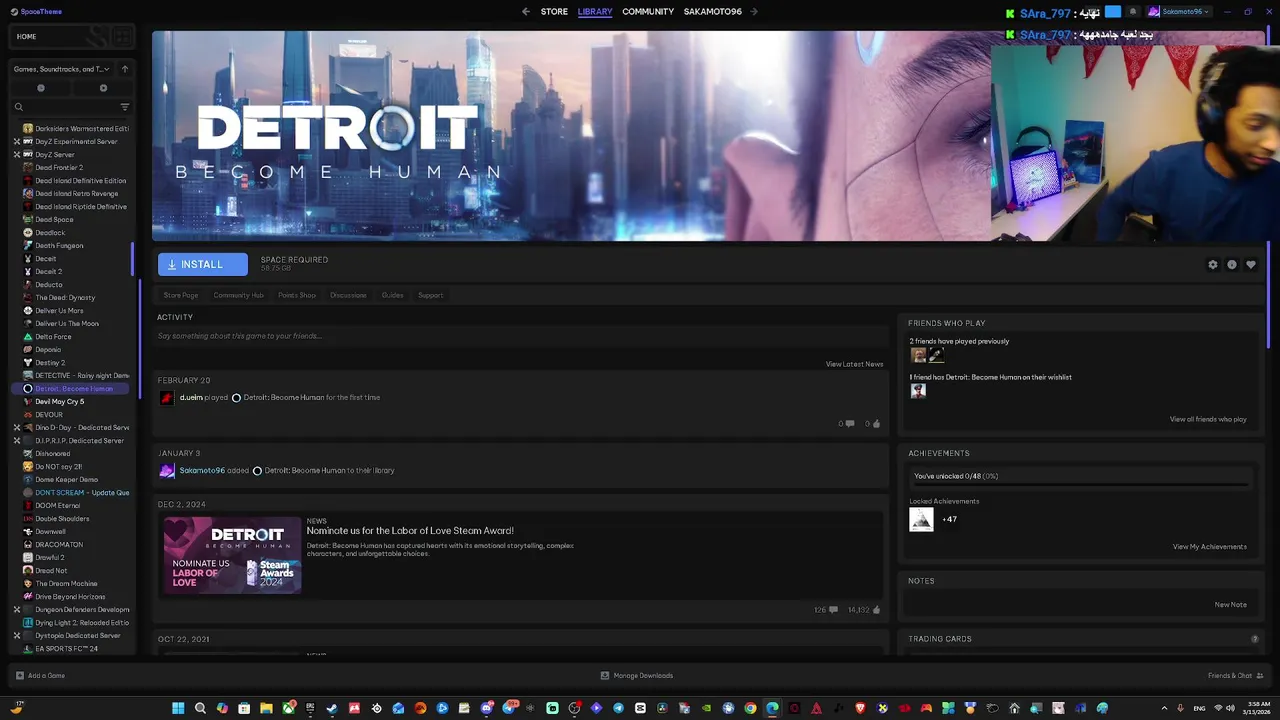
Task: Click the activity say-something input field
Action: coord(520,336)
